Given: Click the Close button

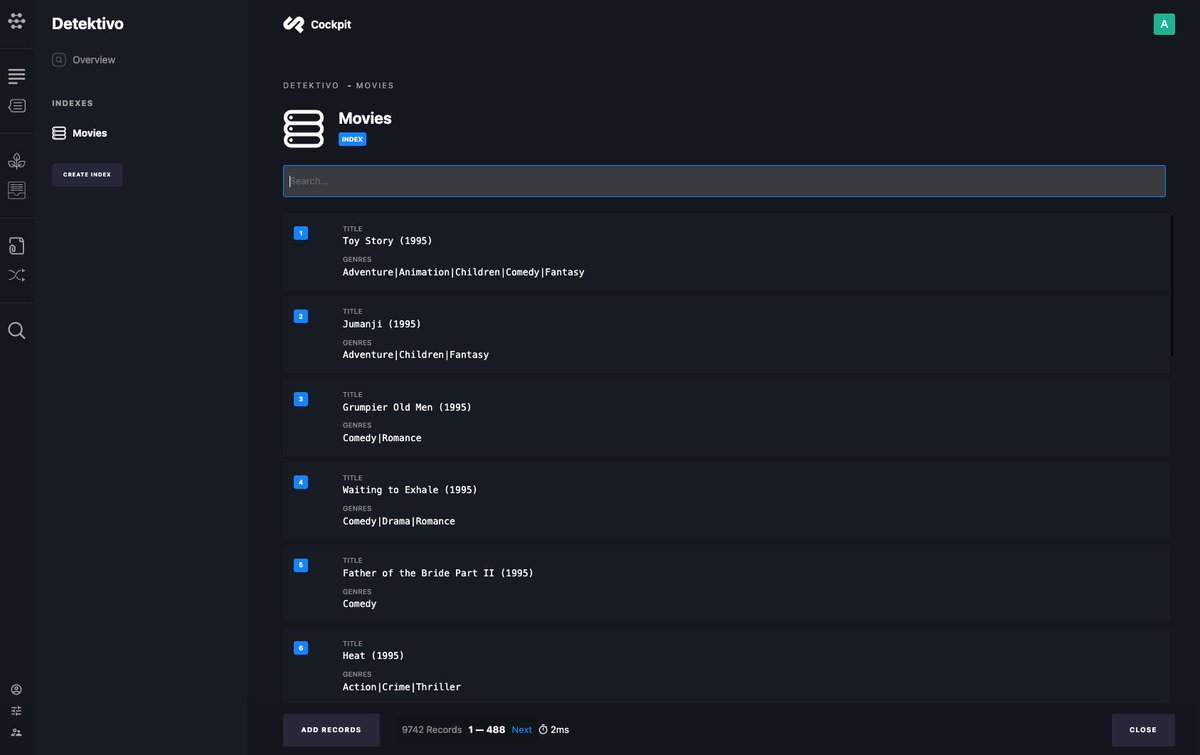Looking at the screenshot, I should [x=1143, y=730].
